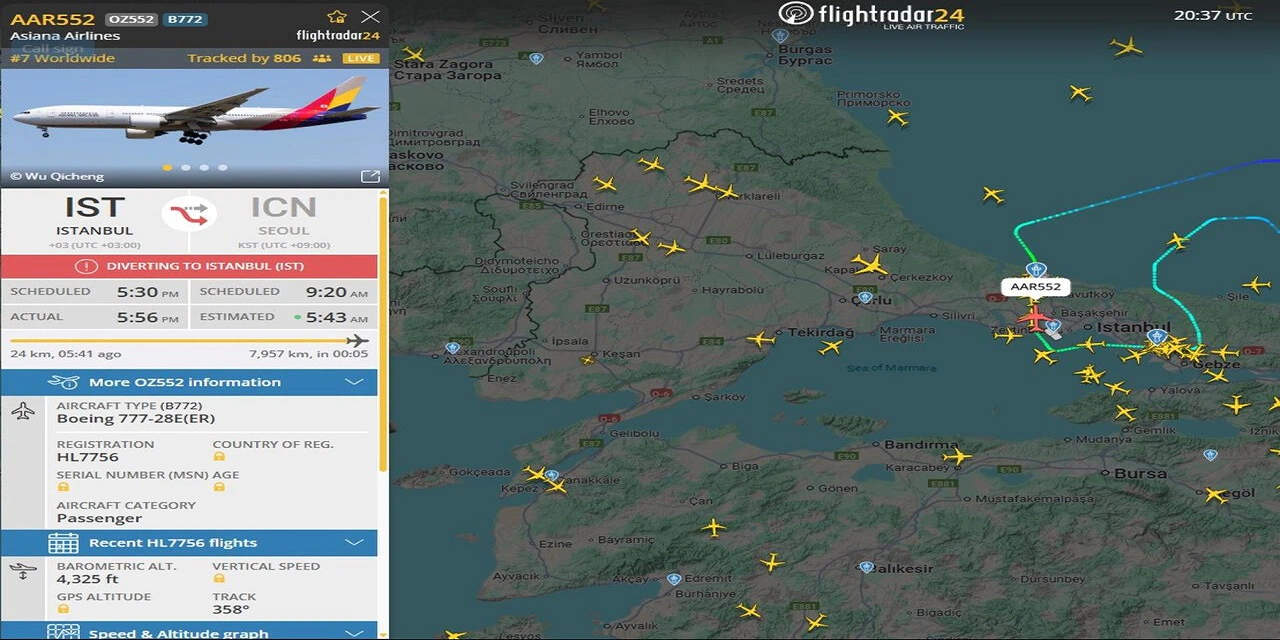Click the estimated arrival time 5:43 AM
Screen dimensions: 1280x640
click(339, 317)
